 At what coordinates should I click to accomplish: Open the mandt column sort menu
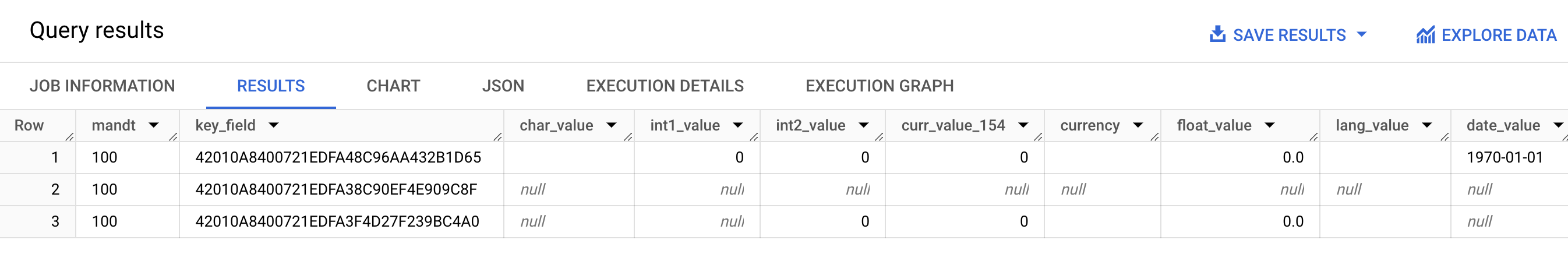click(x=154, y=125)
